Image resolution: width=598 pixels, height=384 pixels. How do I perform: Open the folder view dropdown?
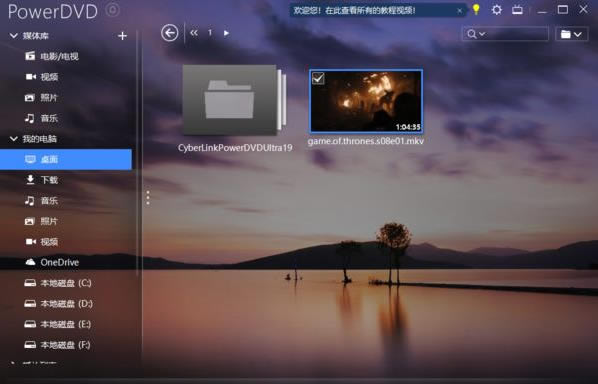[x=571, y=34]
